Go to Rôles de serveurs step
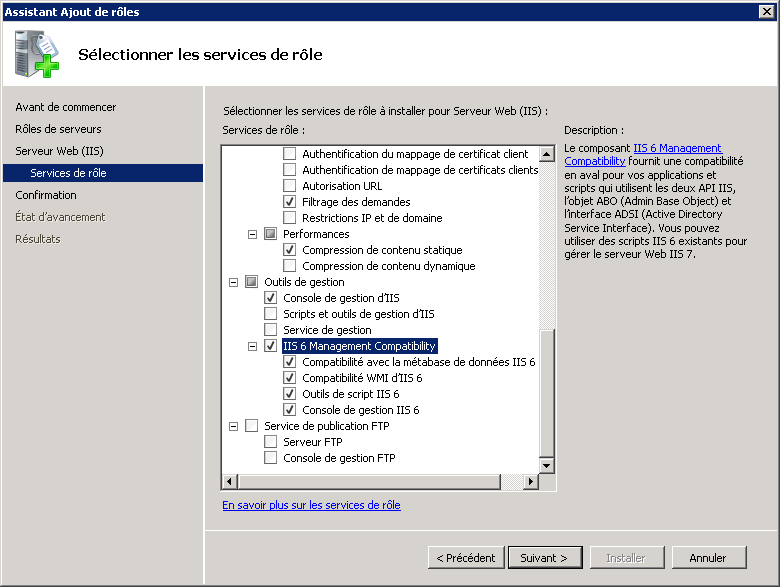This screenshot has height=587, width=780. tap(58, 129)
